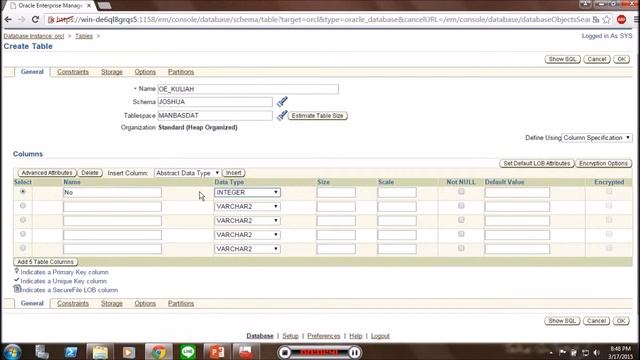The height and width of the screenshot is (360, 640).
Task: Open the PowerPoint taskbar icon
Action: click(x=217, y=352)
